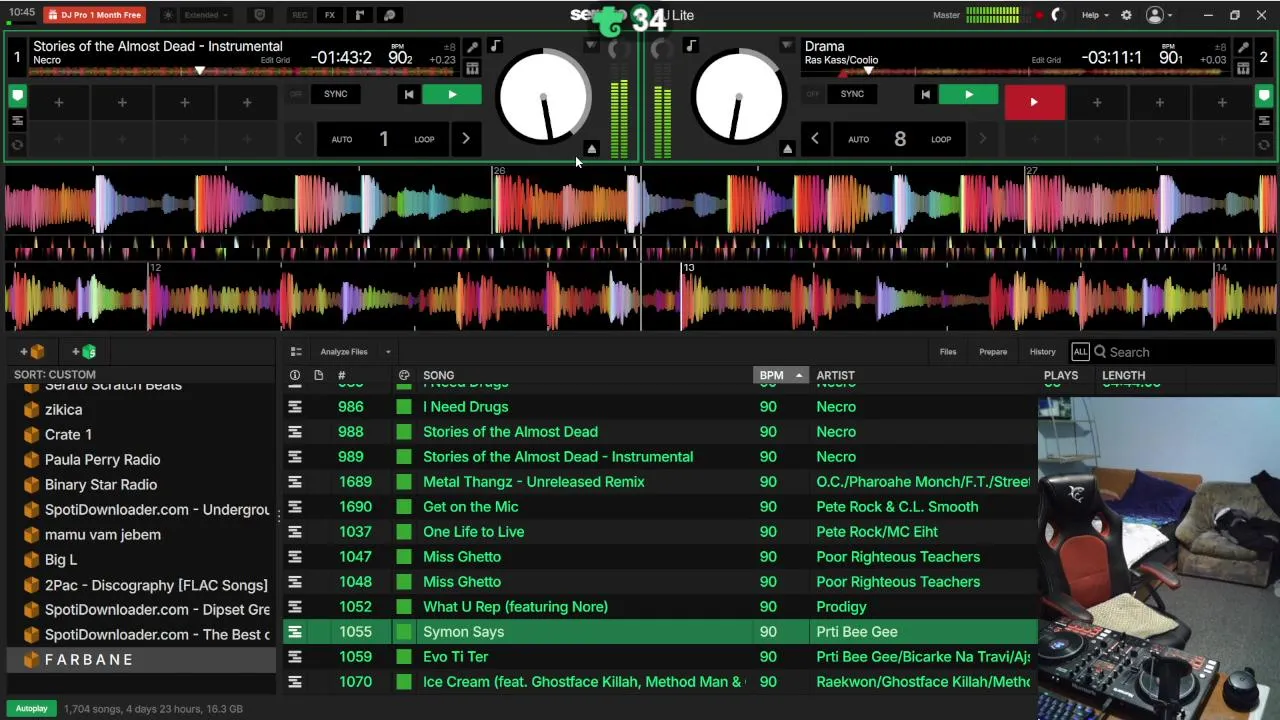This screenshot has width=1280, height=720.
Task: Click DJ Pro 1 Month Free button
Action: (x=94, y=15)
